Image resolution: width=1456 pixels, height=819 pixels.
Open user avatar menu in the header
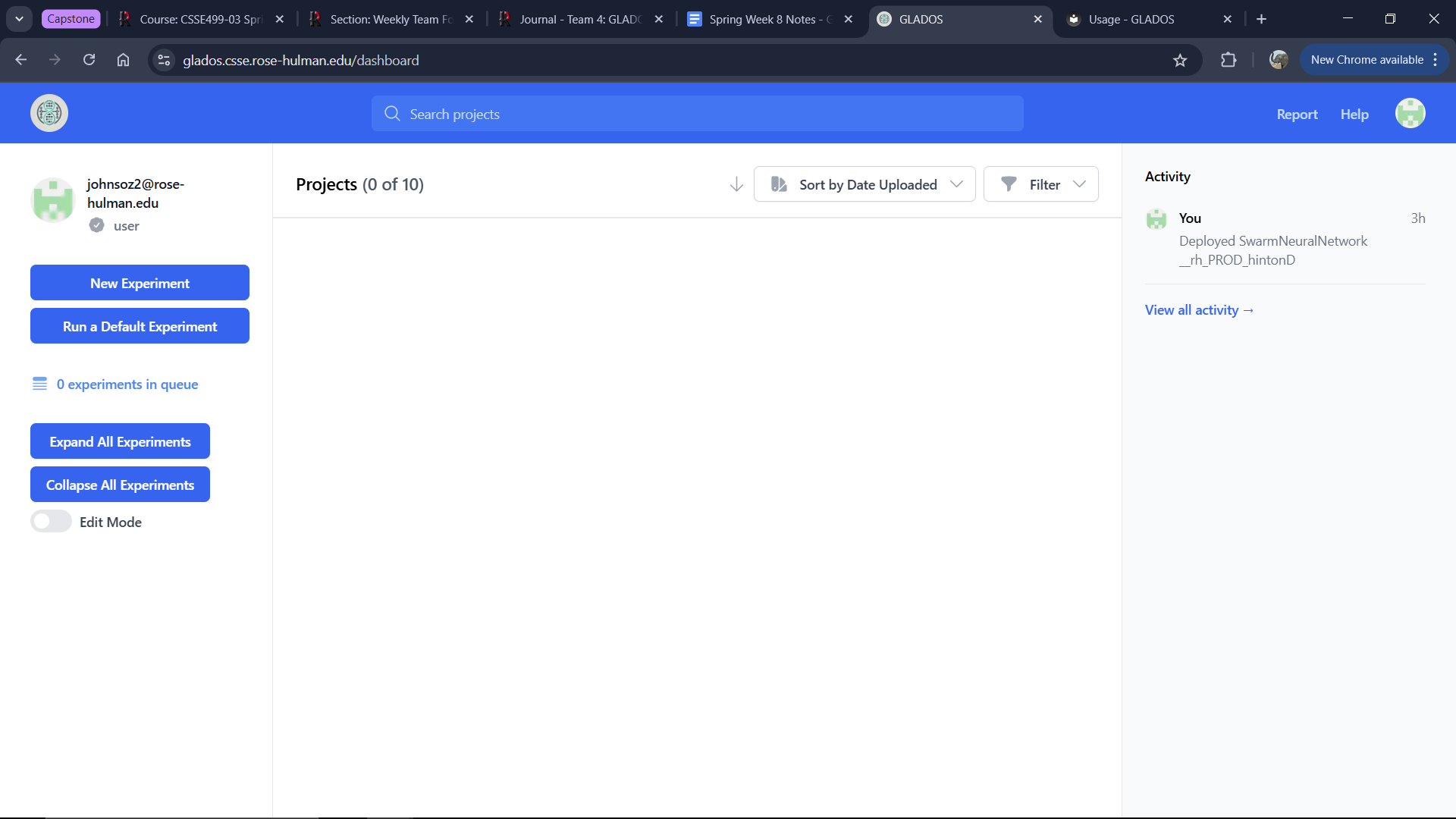pos(1410,114)
